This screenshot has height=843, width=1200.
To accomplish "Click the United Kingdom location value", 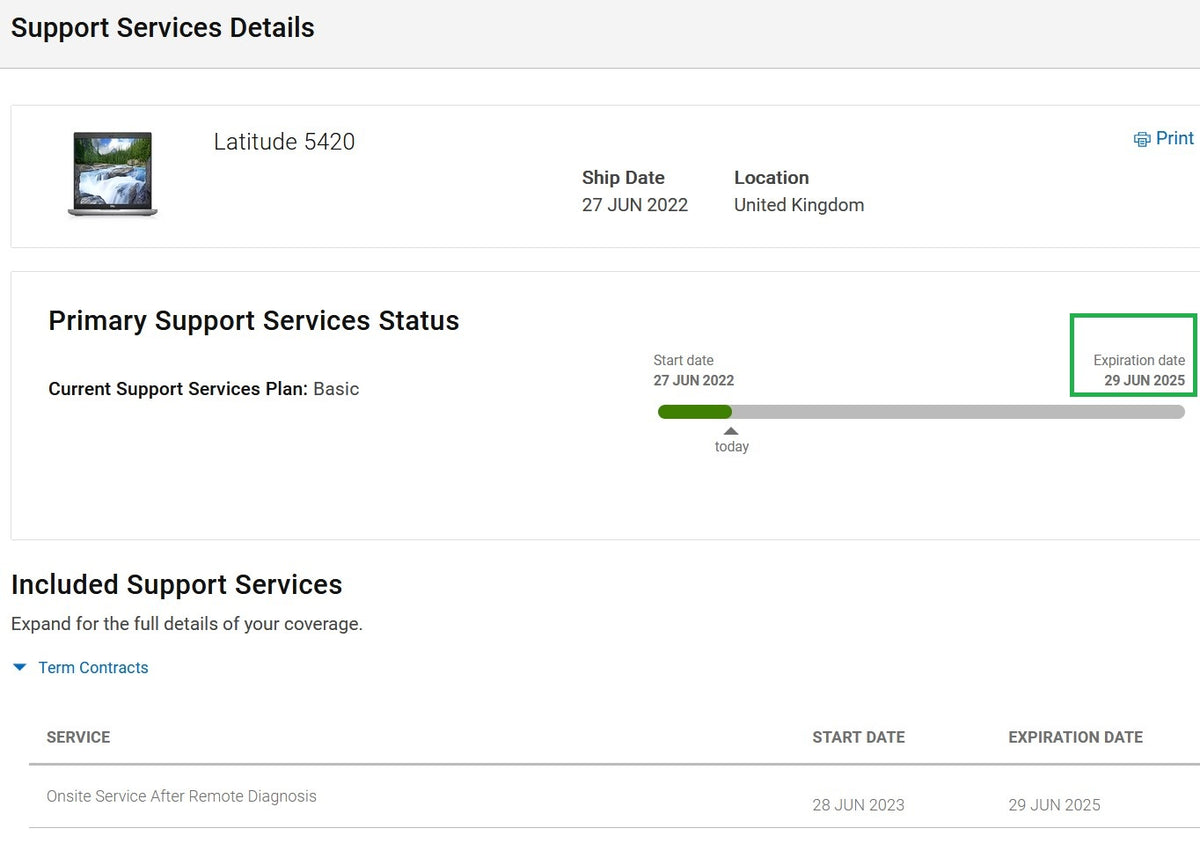I will click(799, 205).
